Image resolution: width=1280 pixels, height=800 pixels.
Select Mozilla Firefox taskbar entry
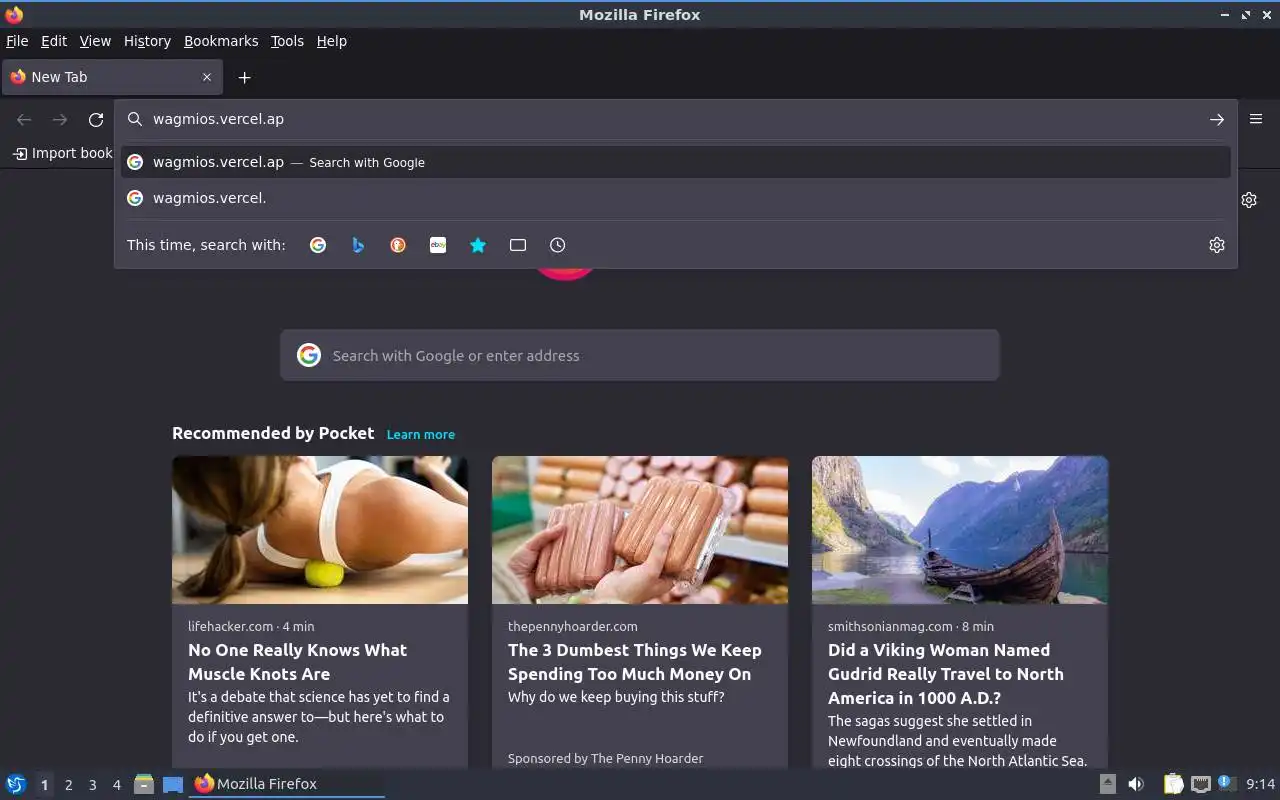[x=287, y=784]
